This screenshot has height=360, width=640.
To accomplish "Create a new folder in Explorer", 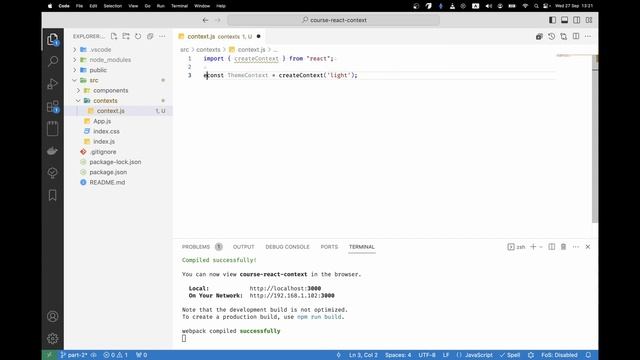I will point(126,36).
